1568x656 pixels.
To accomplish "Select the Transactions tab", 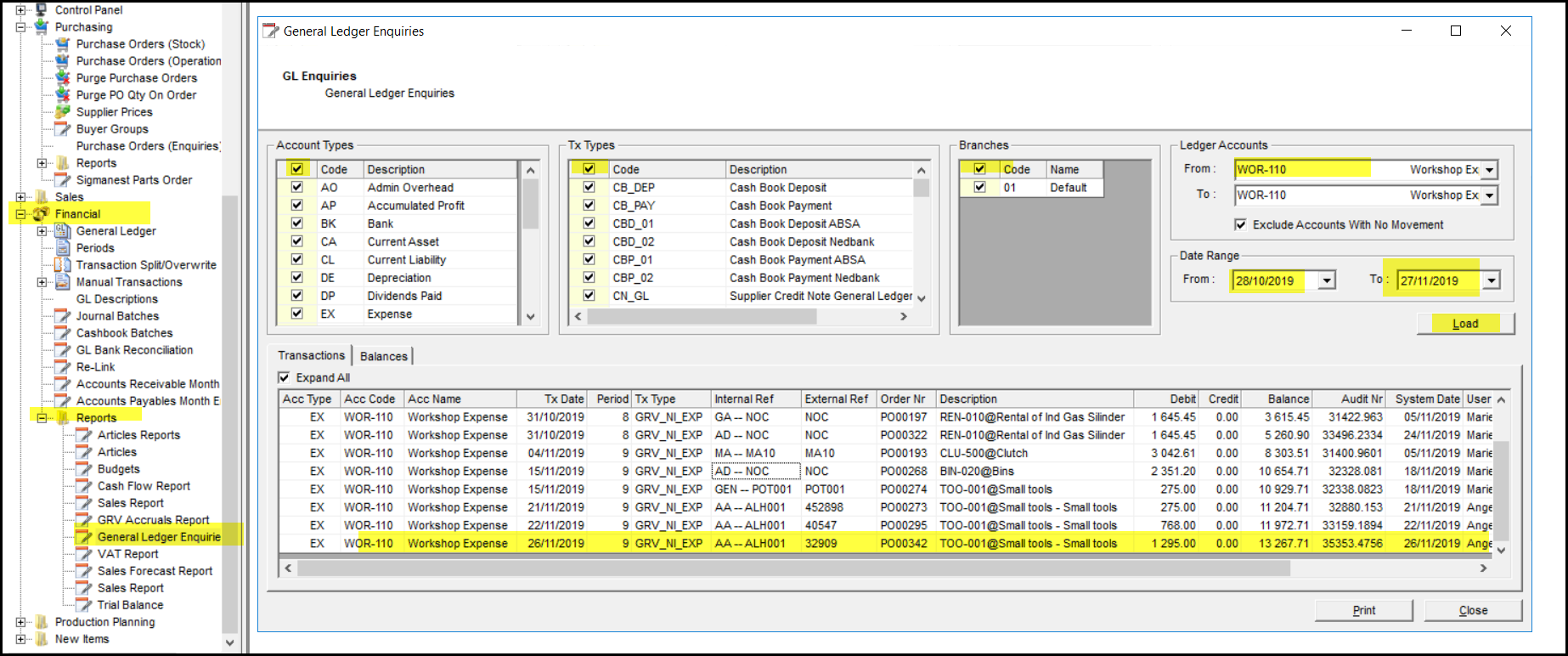I will click(x=311, y=355).
